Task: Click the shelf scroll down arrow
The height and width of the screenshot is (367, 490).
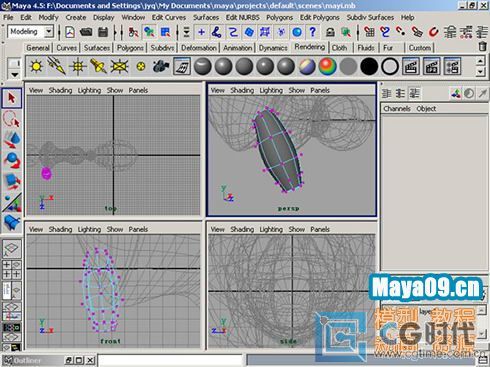Action: point(480,71)
